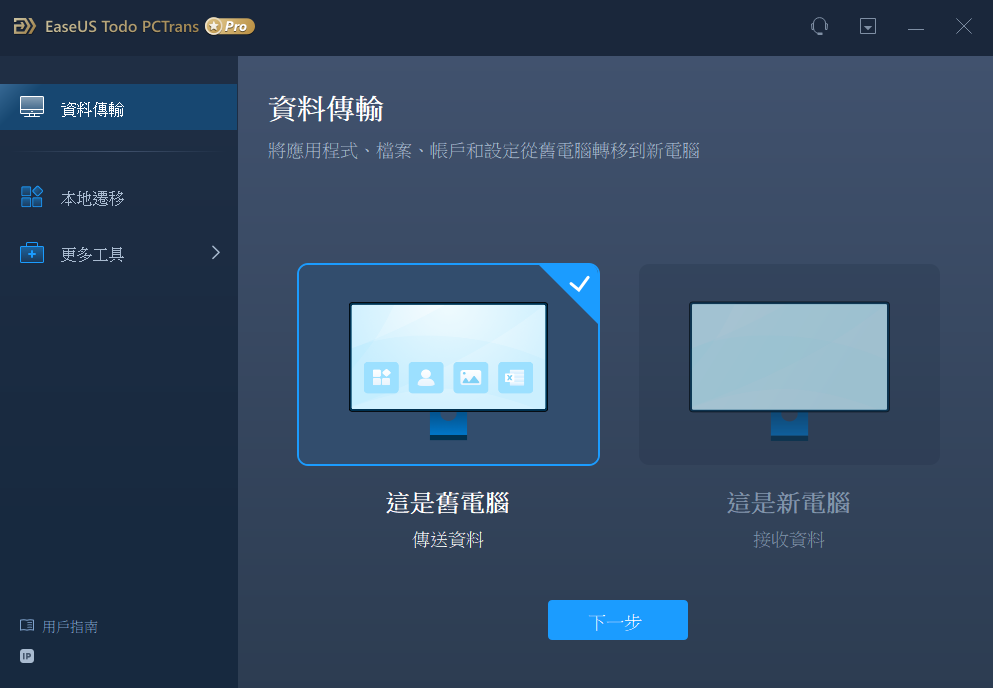The image size is (993, 688).
Task: Open the 本地遷移 sidebar item
Action: pos(118,198)
